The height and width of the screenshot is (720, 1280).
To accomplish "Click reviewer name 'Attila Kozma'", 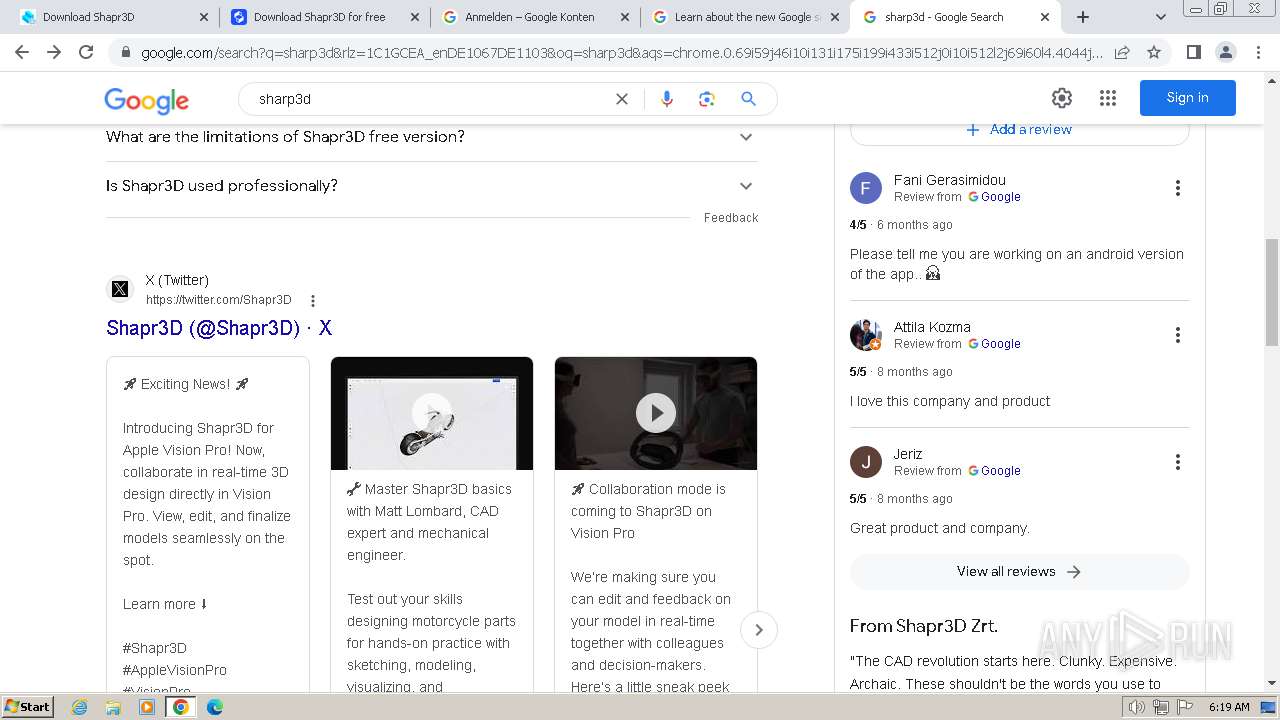I will (x=932, y=327).
